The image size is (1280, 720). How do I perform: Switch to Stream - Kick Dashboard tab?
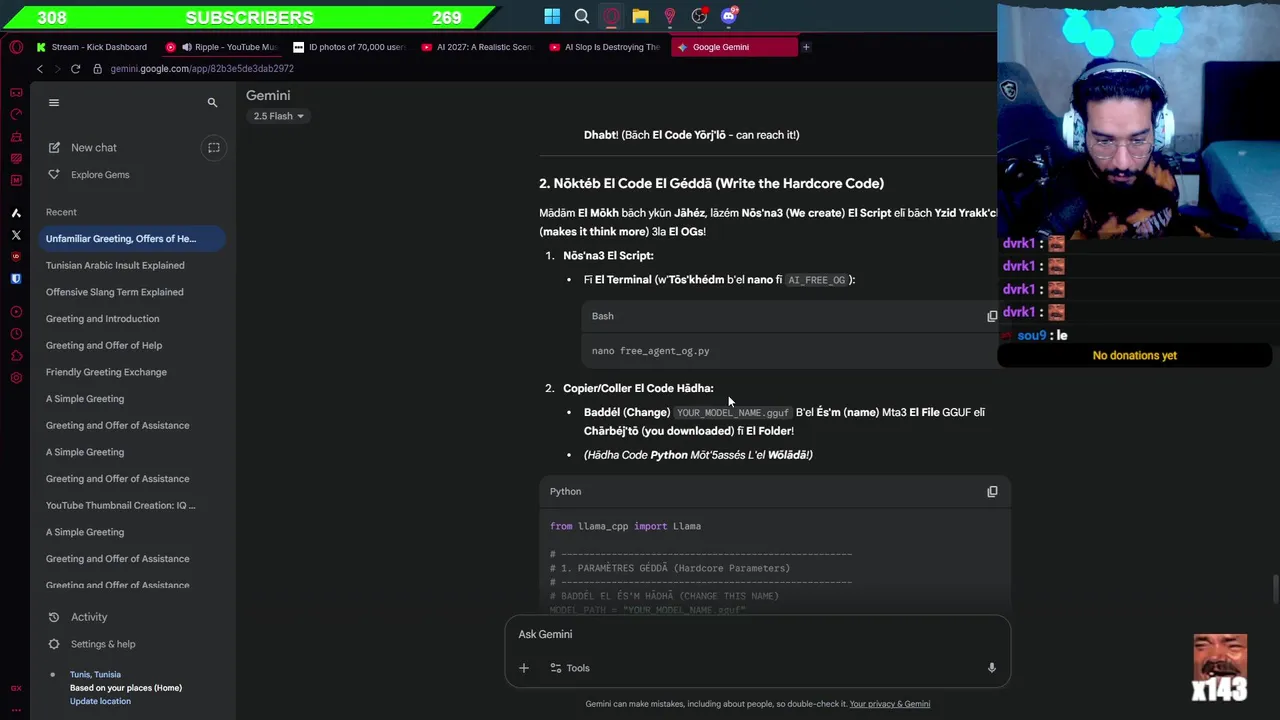92,47
